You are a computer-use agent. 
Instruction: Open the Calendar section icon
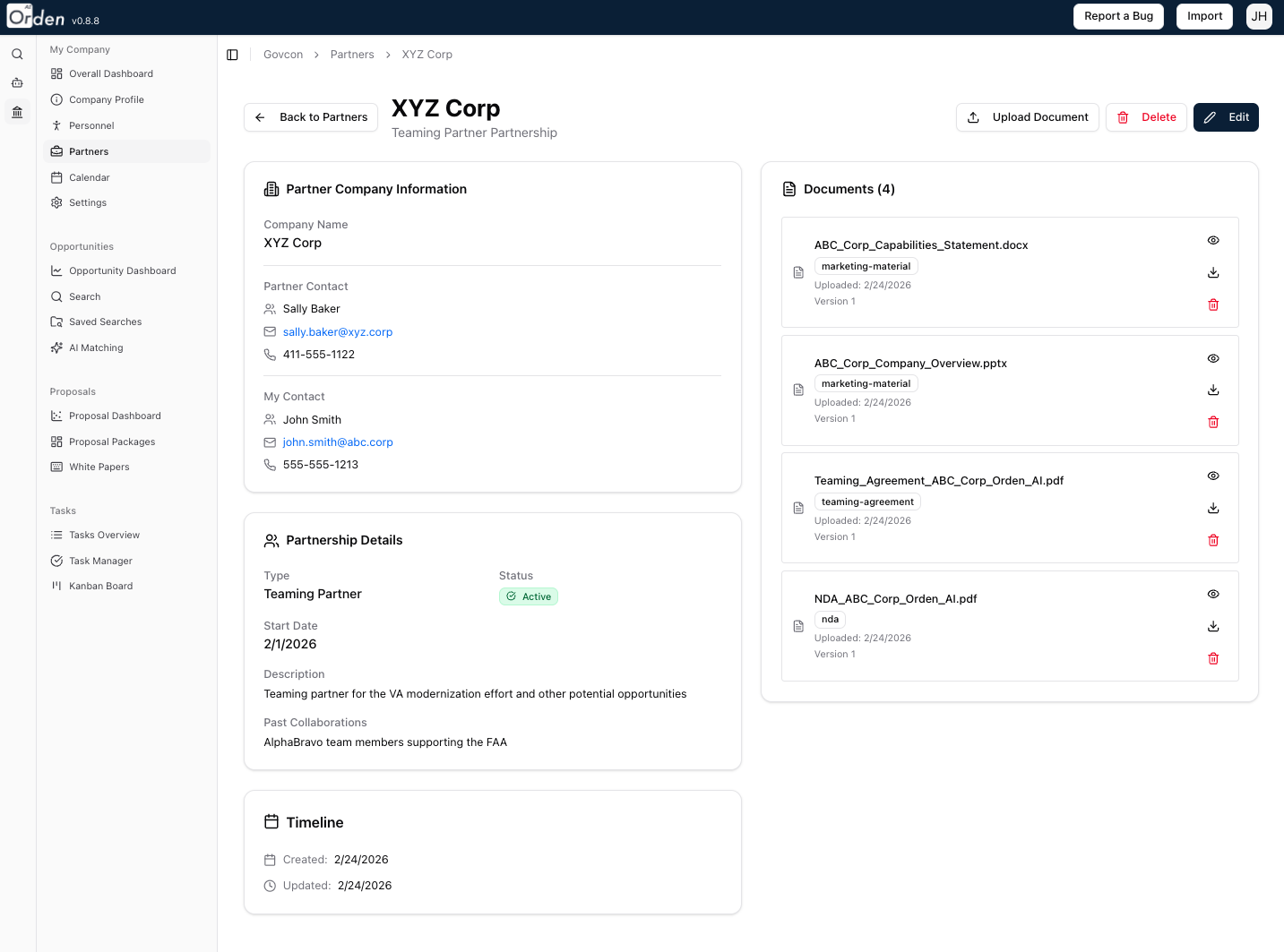coord(56,177)
